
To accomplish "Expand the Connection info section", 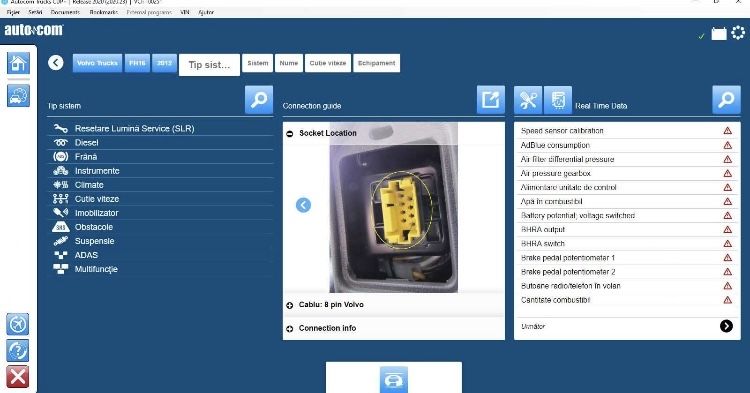I will tap(289, 328).
